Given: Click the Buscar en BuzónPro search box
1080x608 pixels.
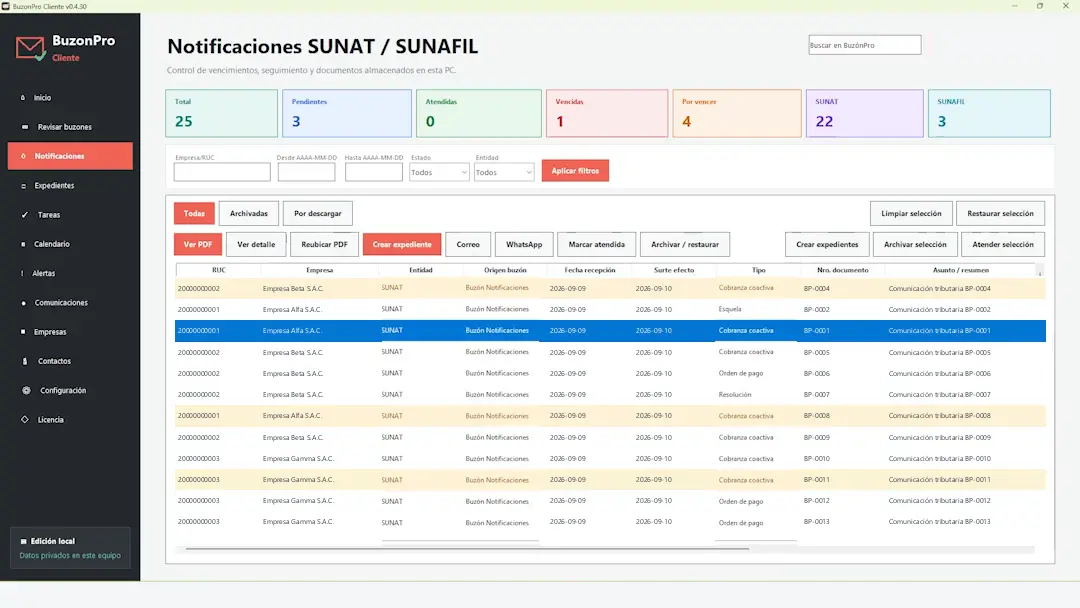Looking at the screenshot, I should click(x=864, y=45).
